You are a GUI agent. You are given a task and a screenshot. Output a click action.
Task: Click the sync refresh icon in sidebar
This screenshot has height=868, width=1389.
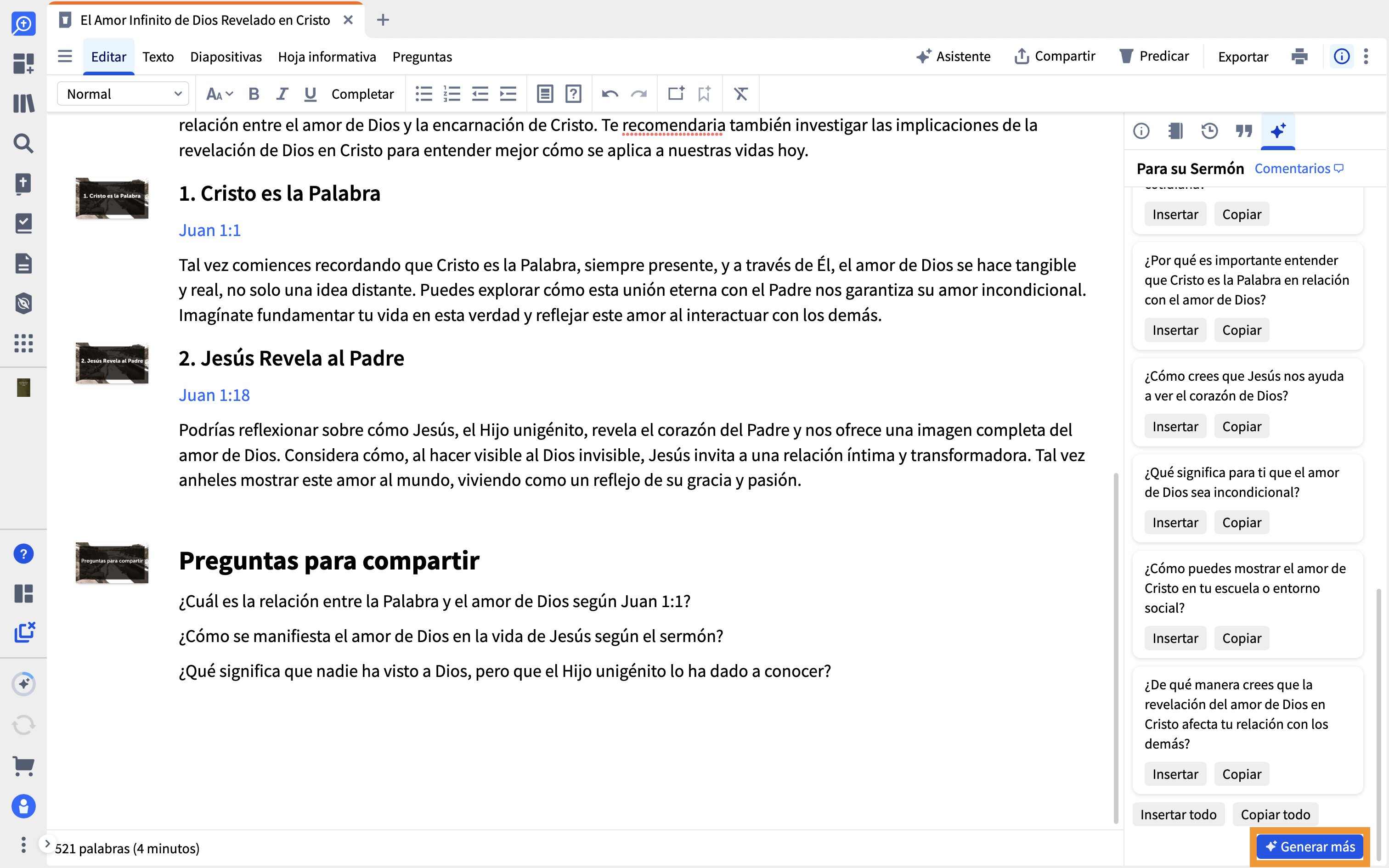point(23,725)
